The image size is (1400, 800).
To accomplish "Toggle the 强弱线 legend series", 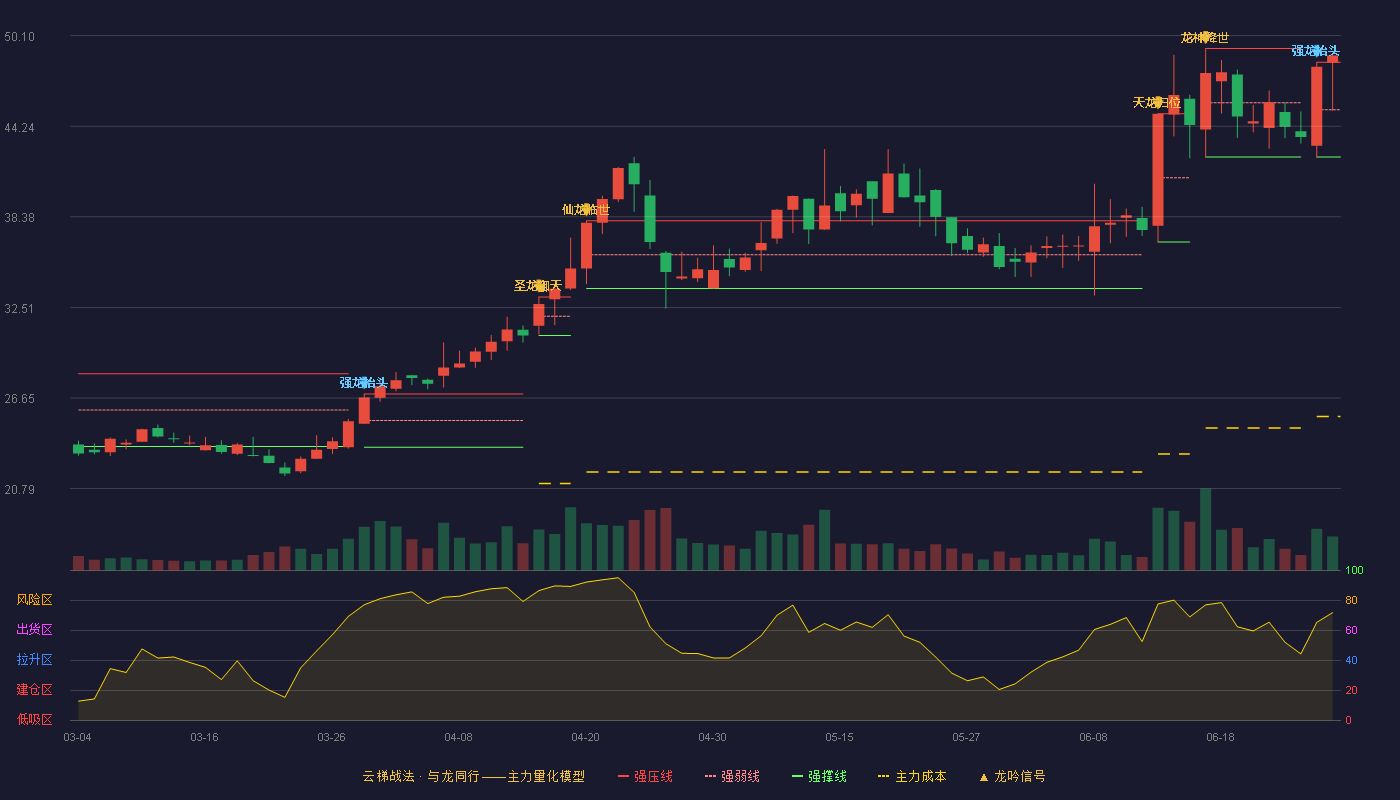I will [732, 776].
